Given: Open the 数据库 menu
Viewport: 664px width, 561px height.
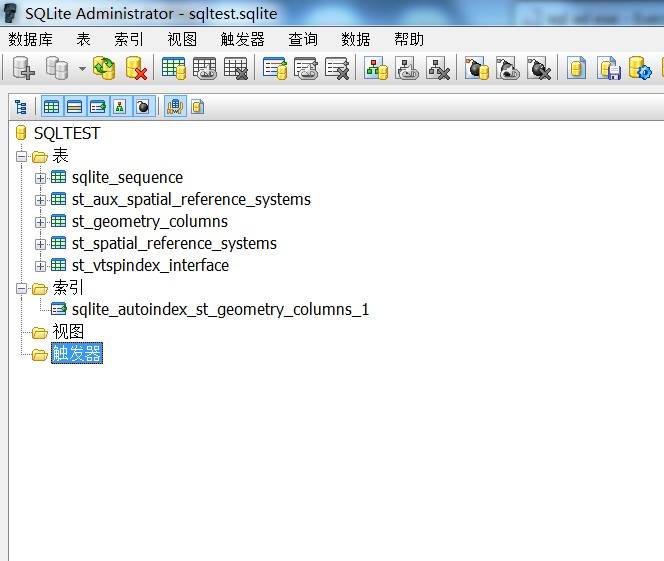Looking at the screenshot, I should [30, 39].
